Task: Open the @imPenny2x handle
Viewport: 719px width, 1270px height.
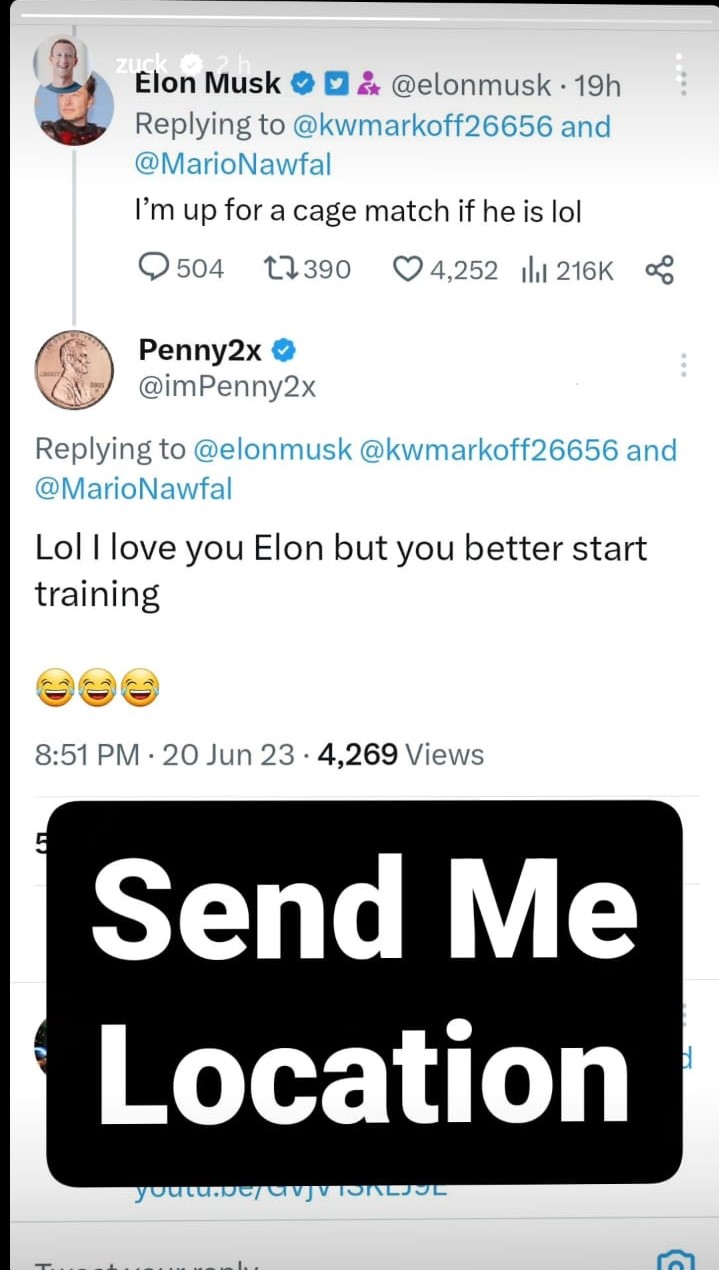Action: pyautogui.click(x=227, y=387)
